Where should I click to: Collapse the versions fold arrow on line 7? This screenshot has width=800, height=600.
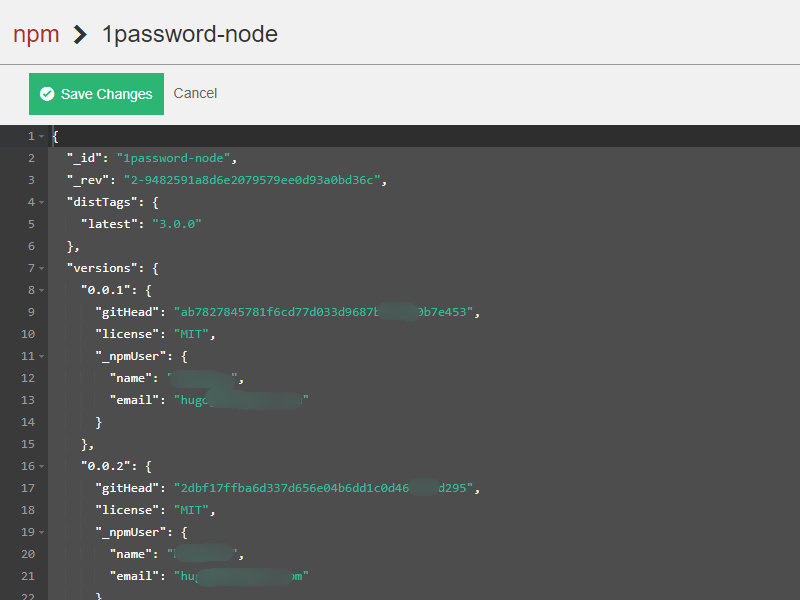pyautogui.click(x=42, y=268)
